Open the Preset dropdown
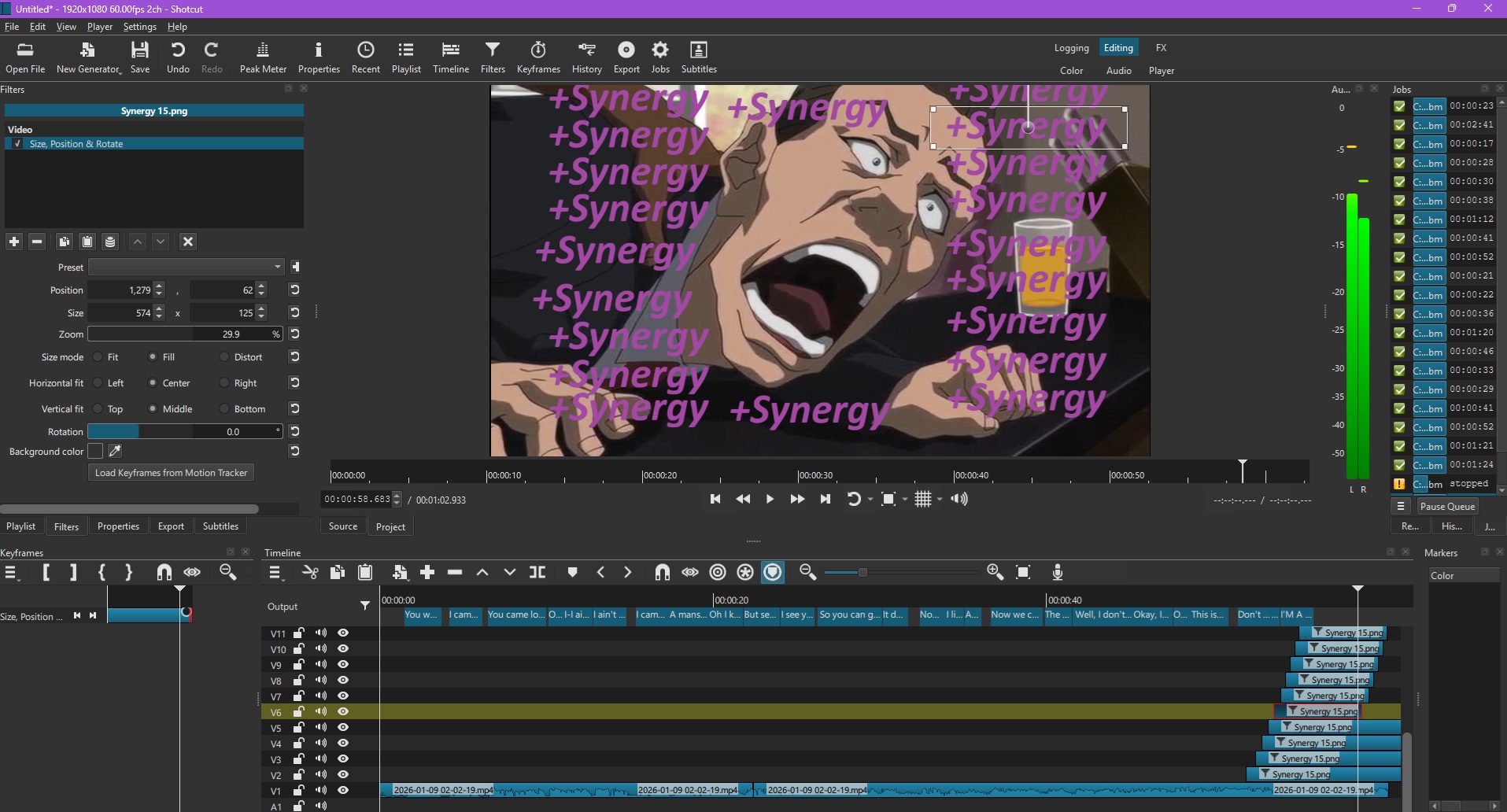Screen dimensions: 1507x812 pos(186,267)
